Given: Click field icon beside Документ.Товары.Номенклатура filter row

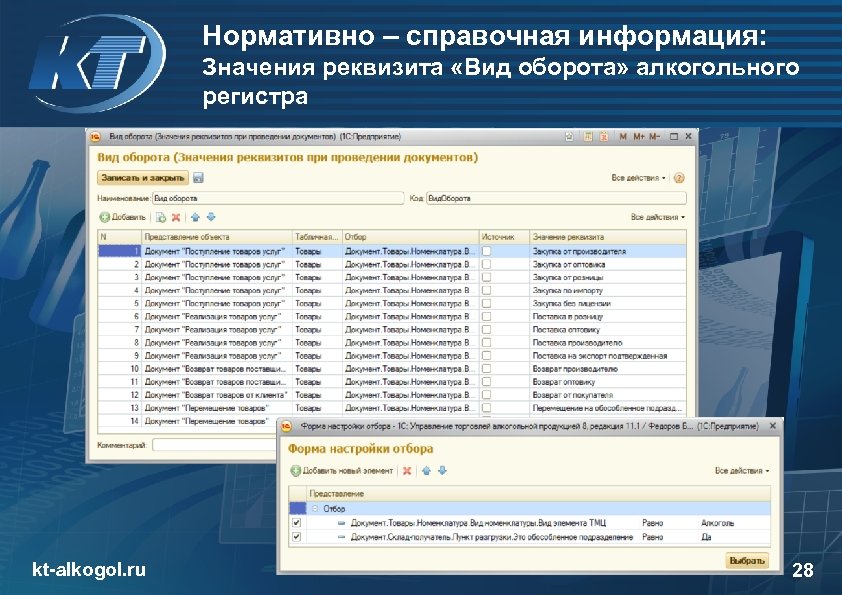Looking at the screenshot, I should click(x=341, y=523).
